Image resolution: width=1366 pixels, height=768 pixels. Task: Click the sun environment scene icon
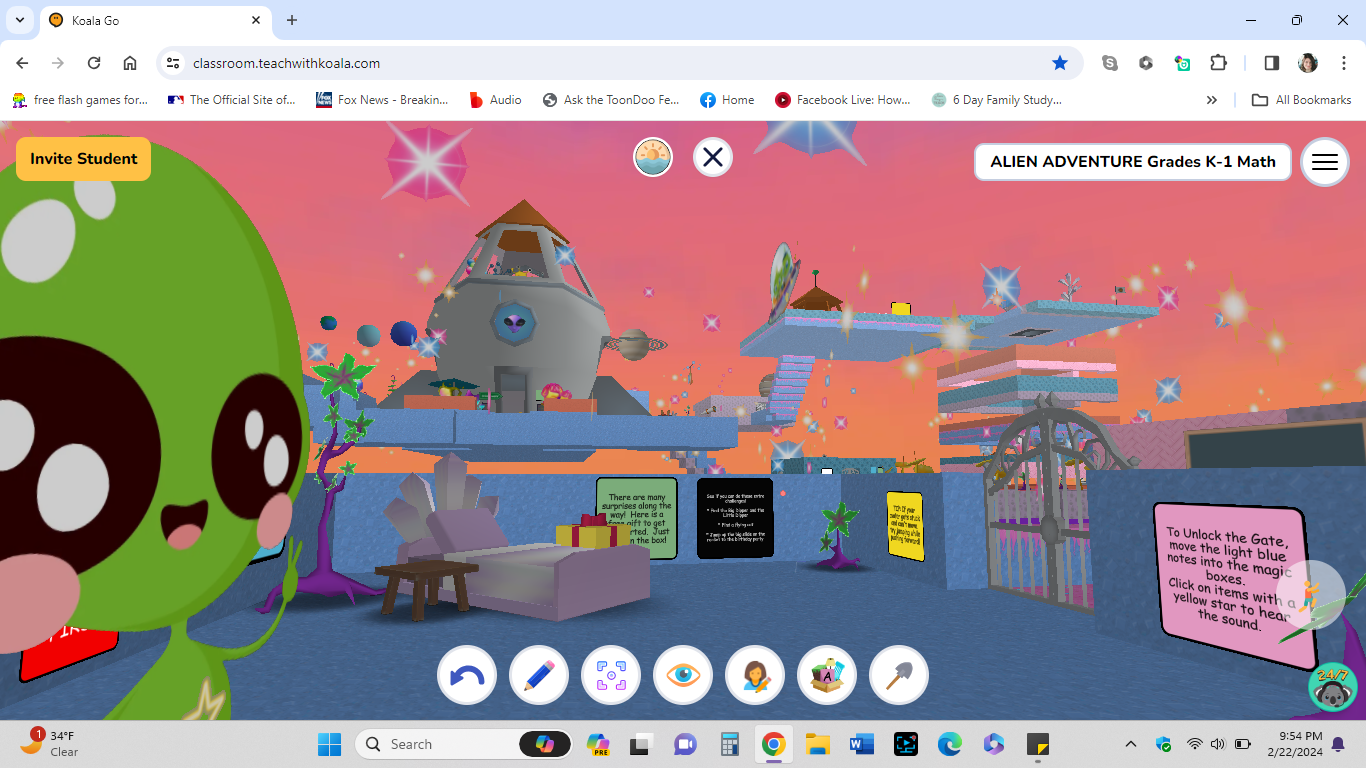(652, 157)
